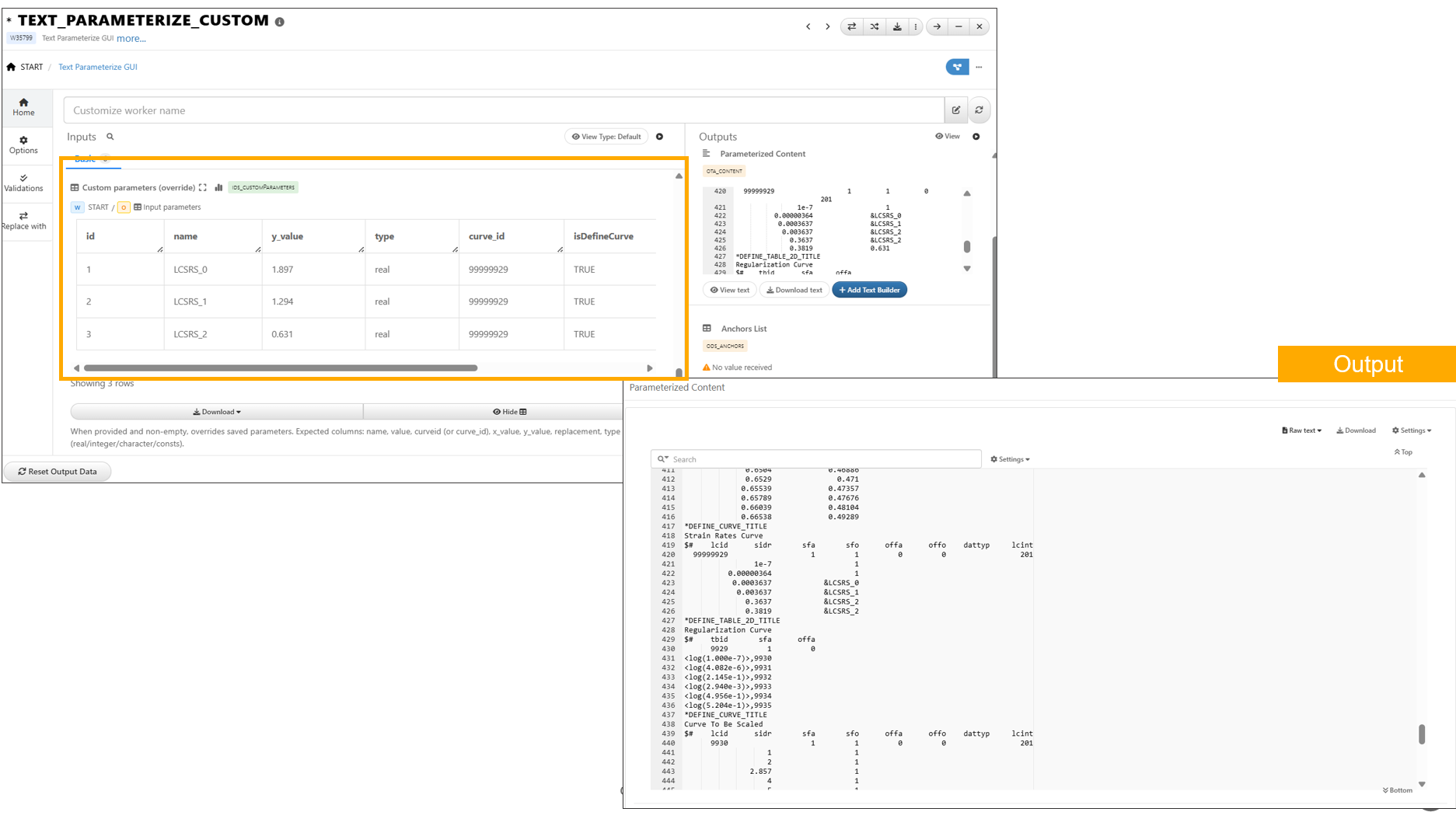Click Reset Output Data button
Screen dimensions: 1456x819
[58, 472]
